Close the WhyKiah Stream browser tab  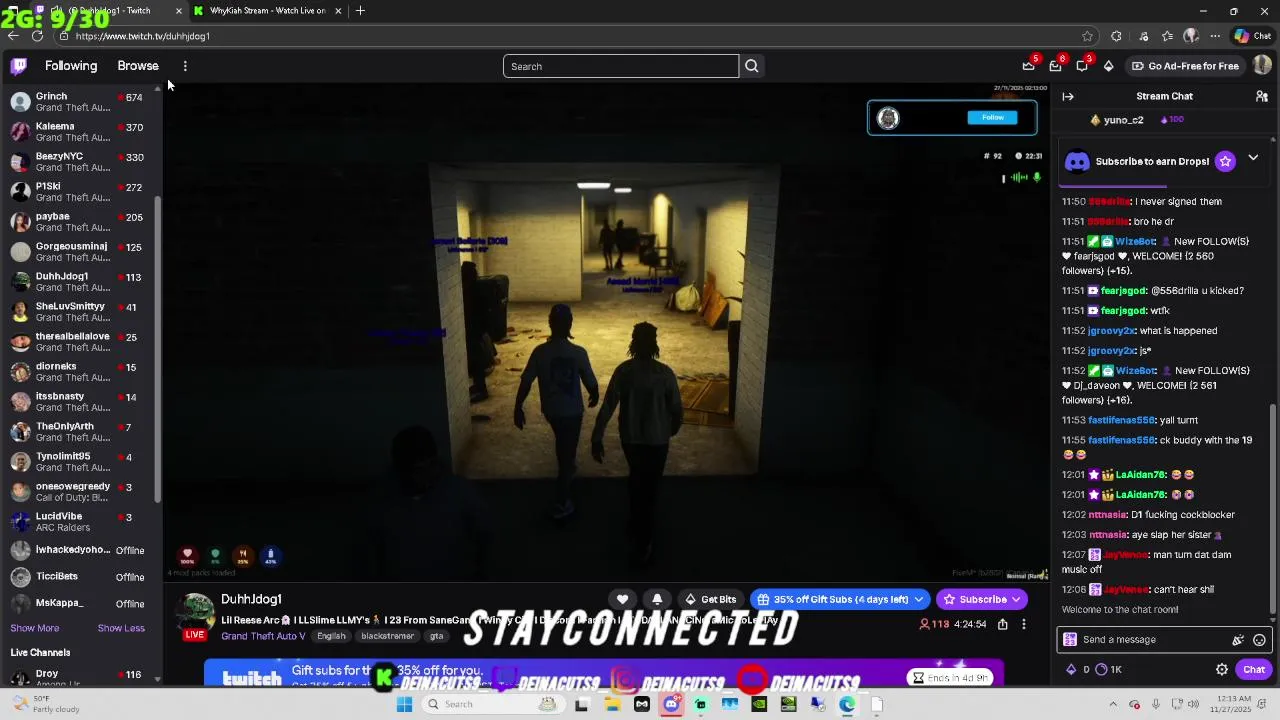coord(338,11)
